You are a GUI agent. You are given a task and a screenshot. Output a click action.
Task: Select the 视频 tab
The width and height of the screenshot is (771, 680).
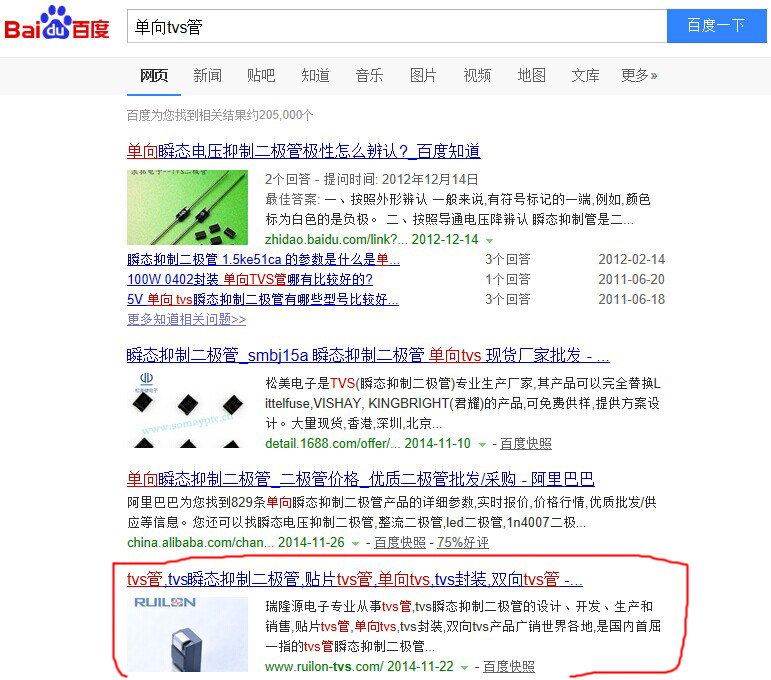[477, 75]
